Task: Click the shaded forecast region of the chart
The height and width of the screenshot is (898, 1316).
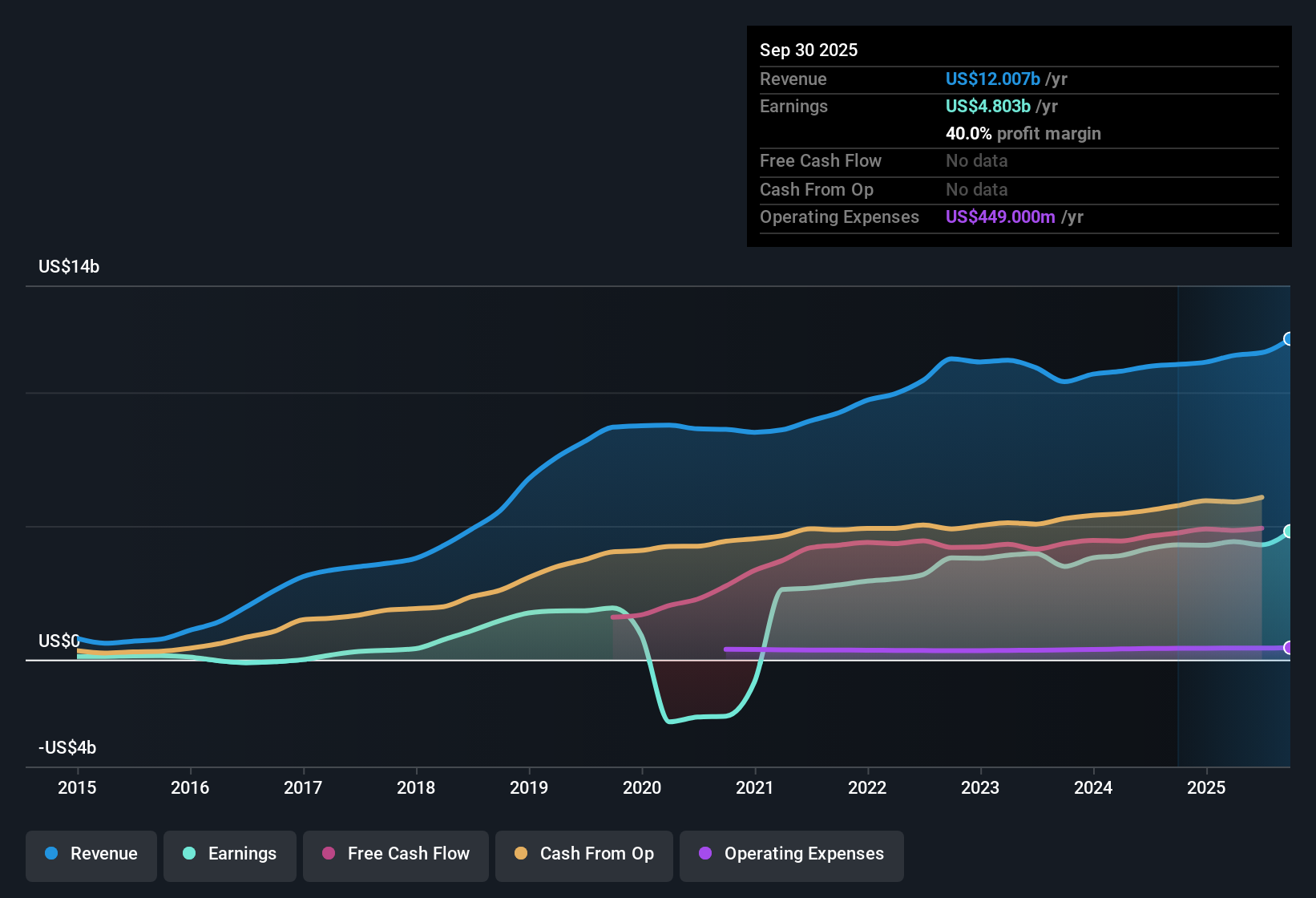Action: (1234, 481)
